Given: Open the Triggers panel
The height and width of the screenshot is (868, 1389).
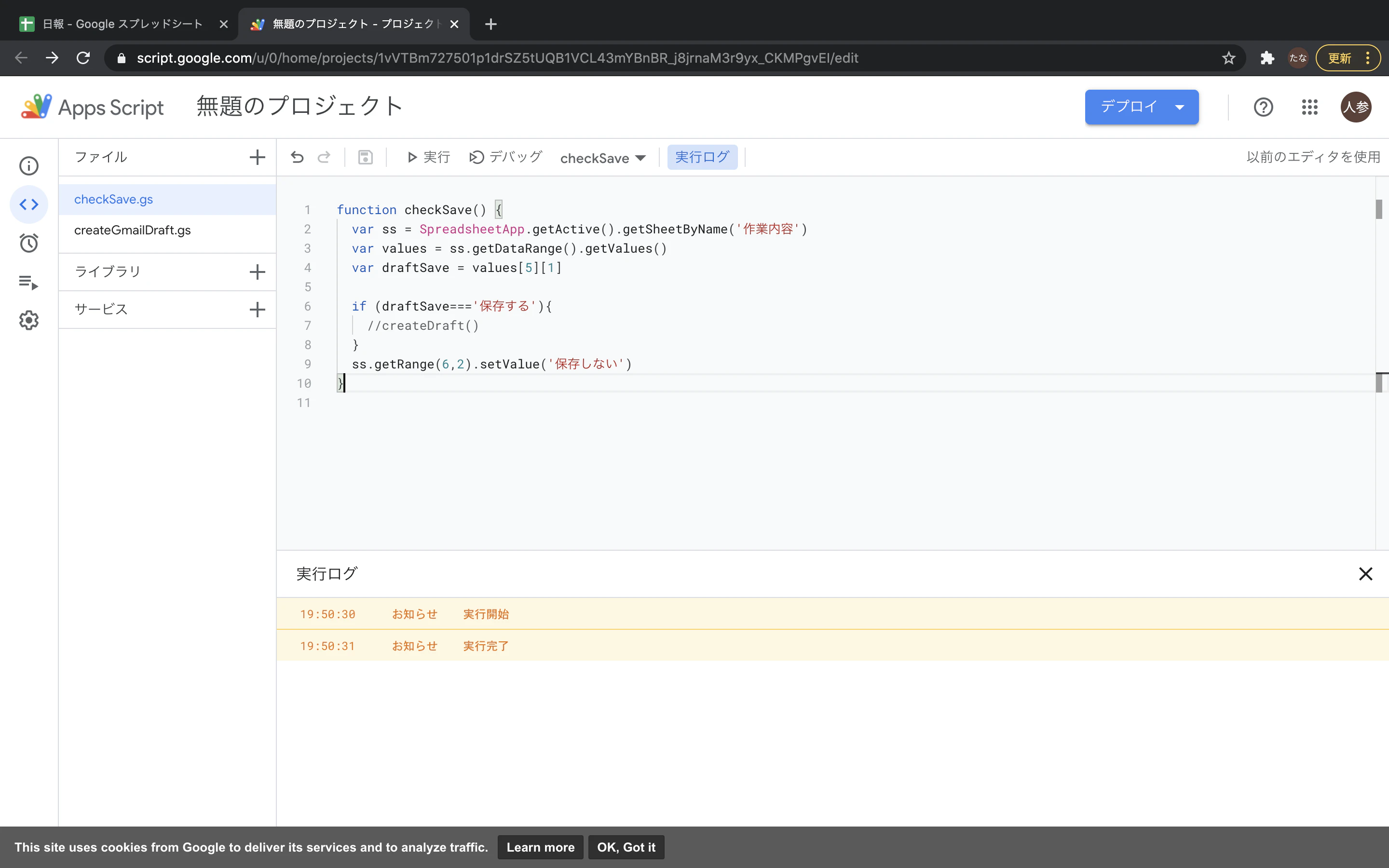Looking at the screenshot, I should 29,243.
